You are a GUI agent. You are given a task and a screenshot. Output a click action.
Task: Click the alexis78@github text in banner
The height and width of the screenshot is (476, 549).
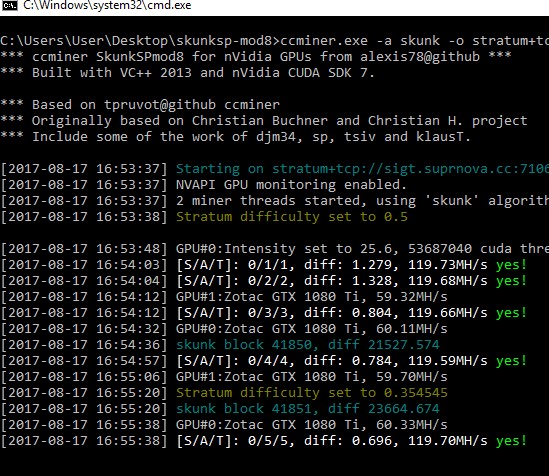(x=420, y=56)
